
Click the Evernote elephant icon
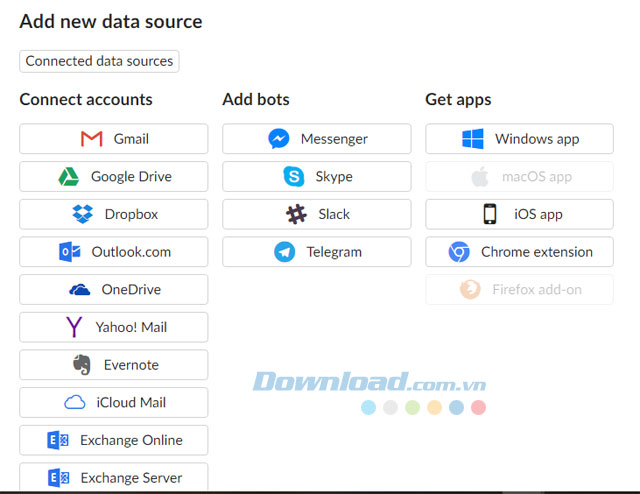click(x=82, y=365)
